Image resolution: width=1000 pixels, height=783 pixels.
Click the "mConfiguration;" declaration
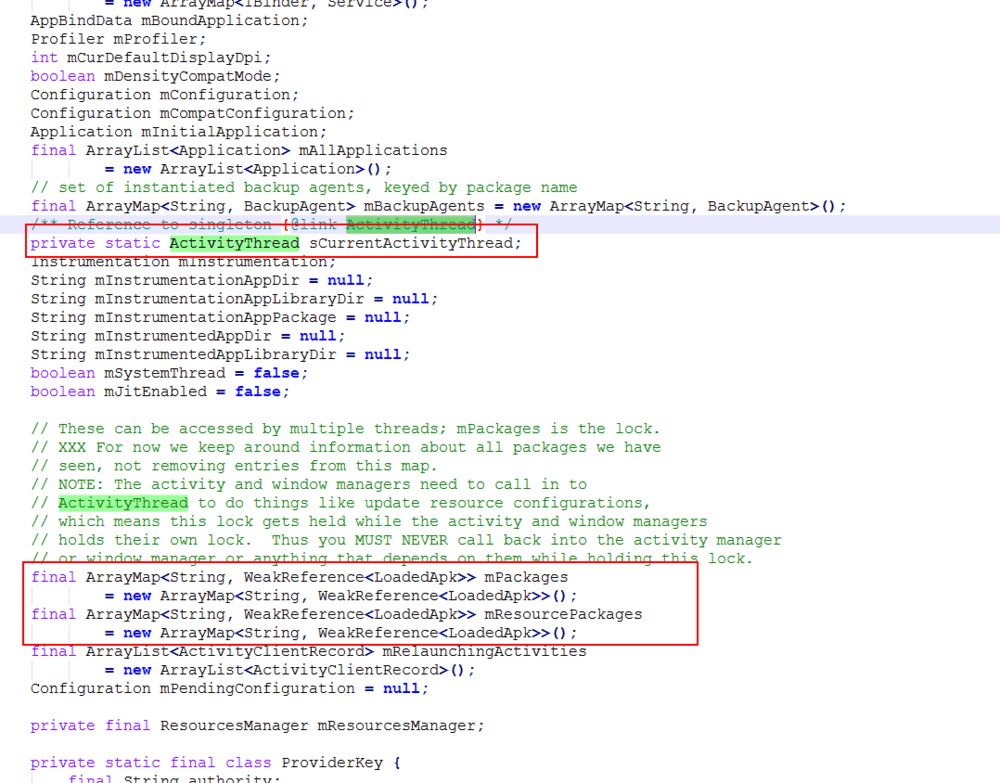pyautogui.click(x=229, y=94)
